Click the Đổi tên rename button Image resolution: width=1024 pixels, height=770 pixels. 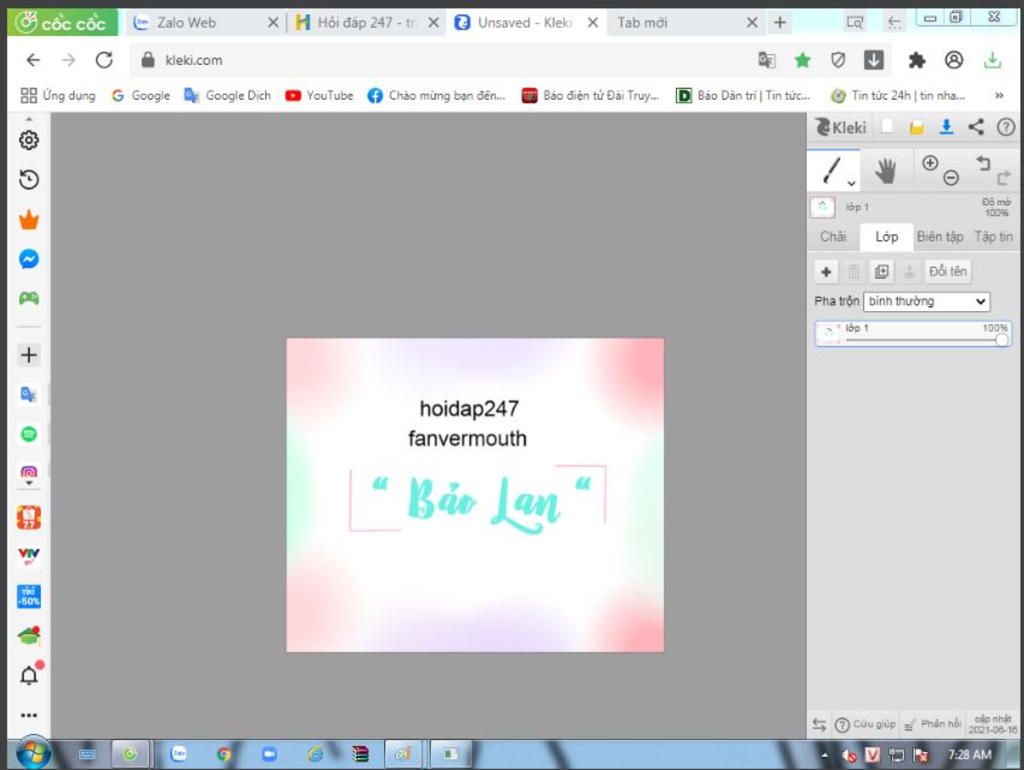pos(948,272)
